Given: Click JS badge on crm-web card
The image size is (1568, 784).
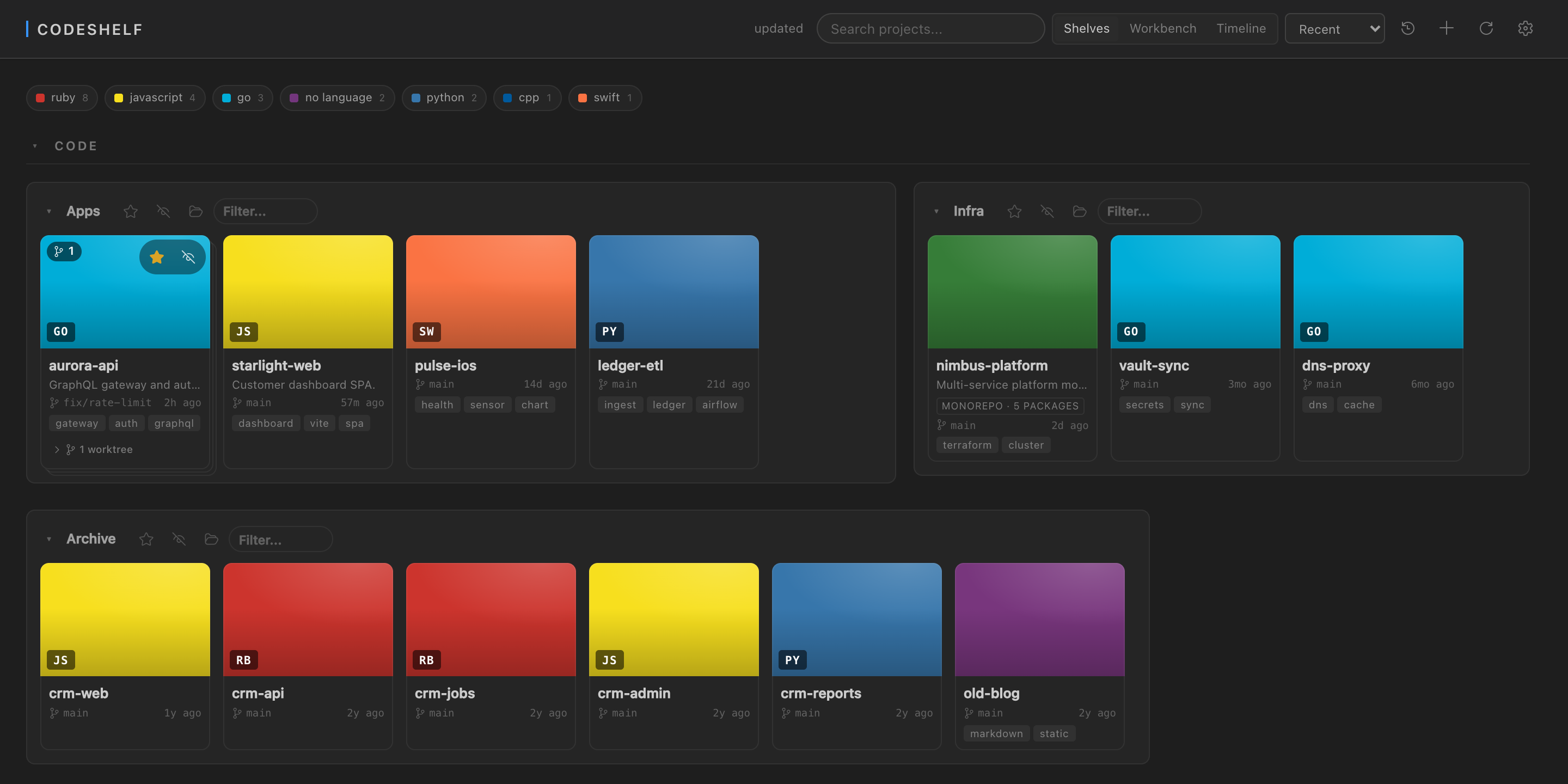Looking at the screenshot, I should click(61, 660).
